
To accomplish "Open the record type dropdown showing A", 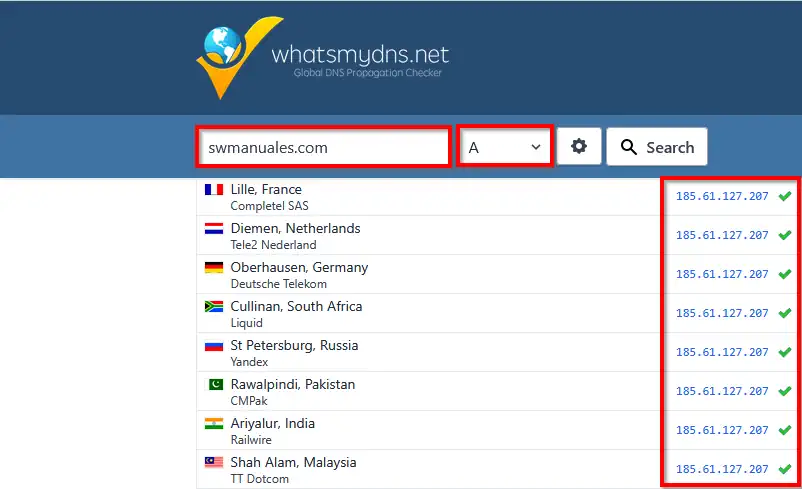I will coord(504,147).
